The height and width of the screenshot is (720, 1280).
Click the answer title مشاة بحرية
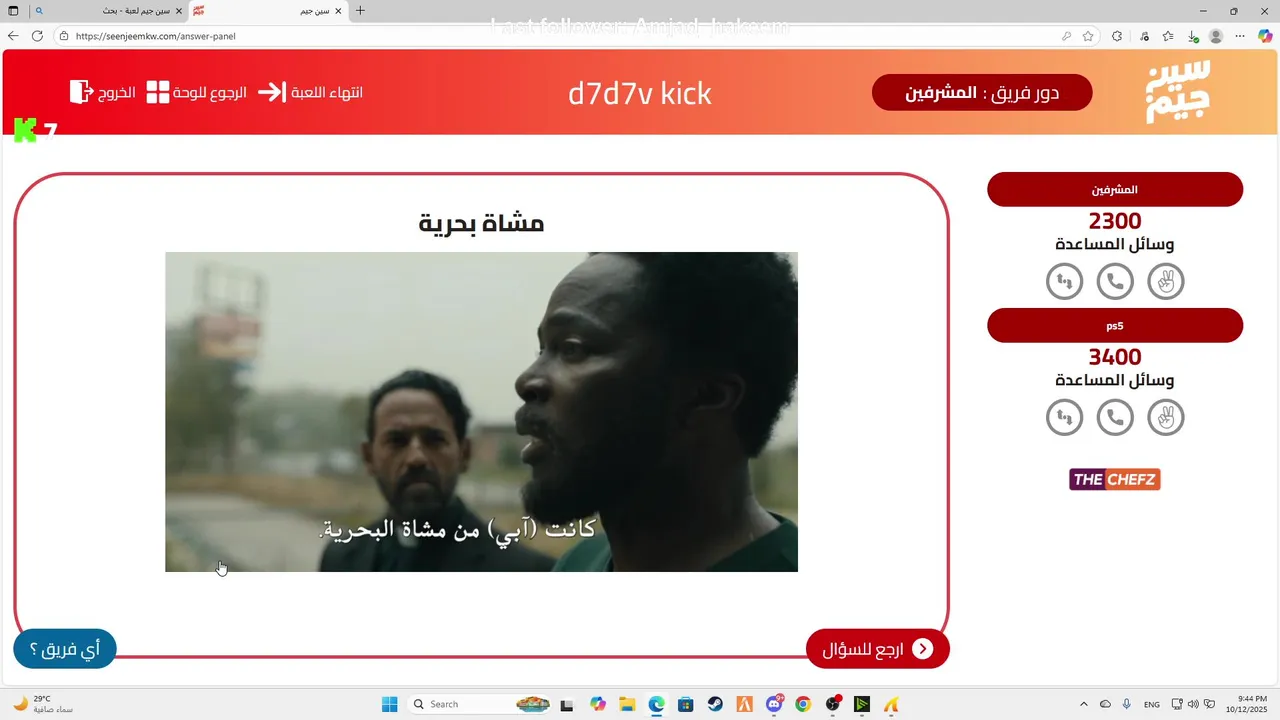pos(481,223)
